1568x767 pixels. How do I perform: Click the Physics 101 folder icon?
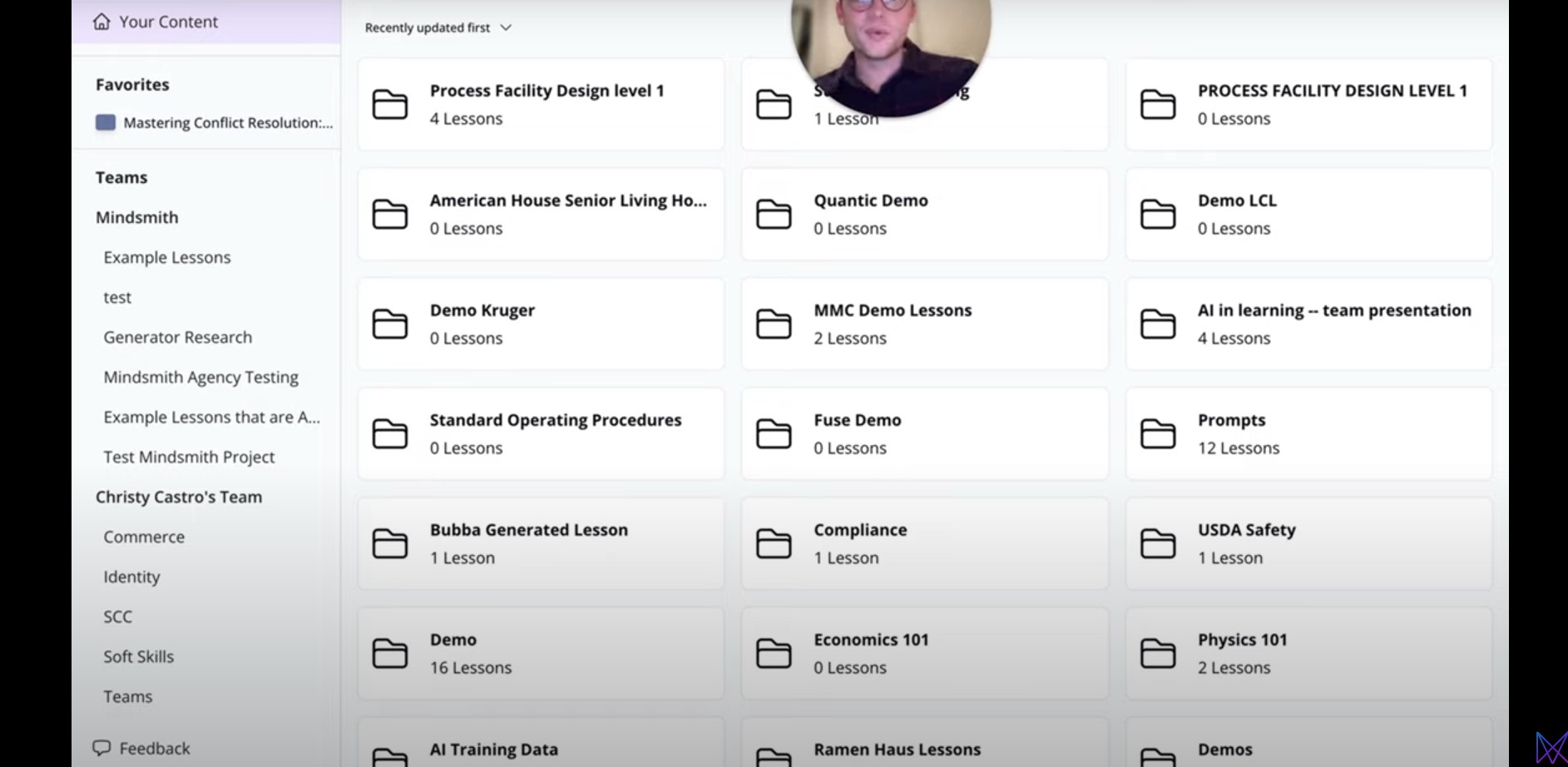[x=1158, y=654]
